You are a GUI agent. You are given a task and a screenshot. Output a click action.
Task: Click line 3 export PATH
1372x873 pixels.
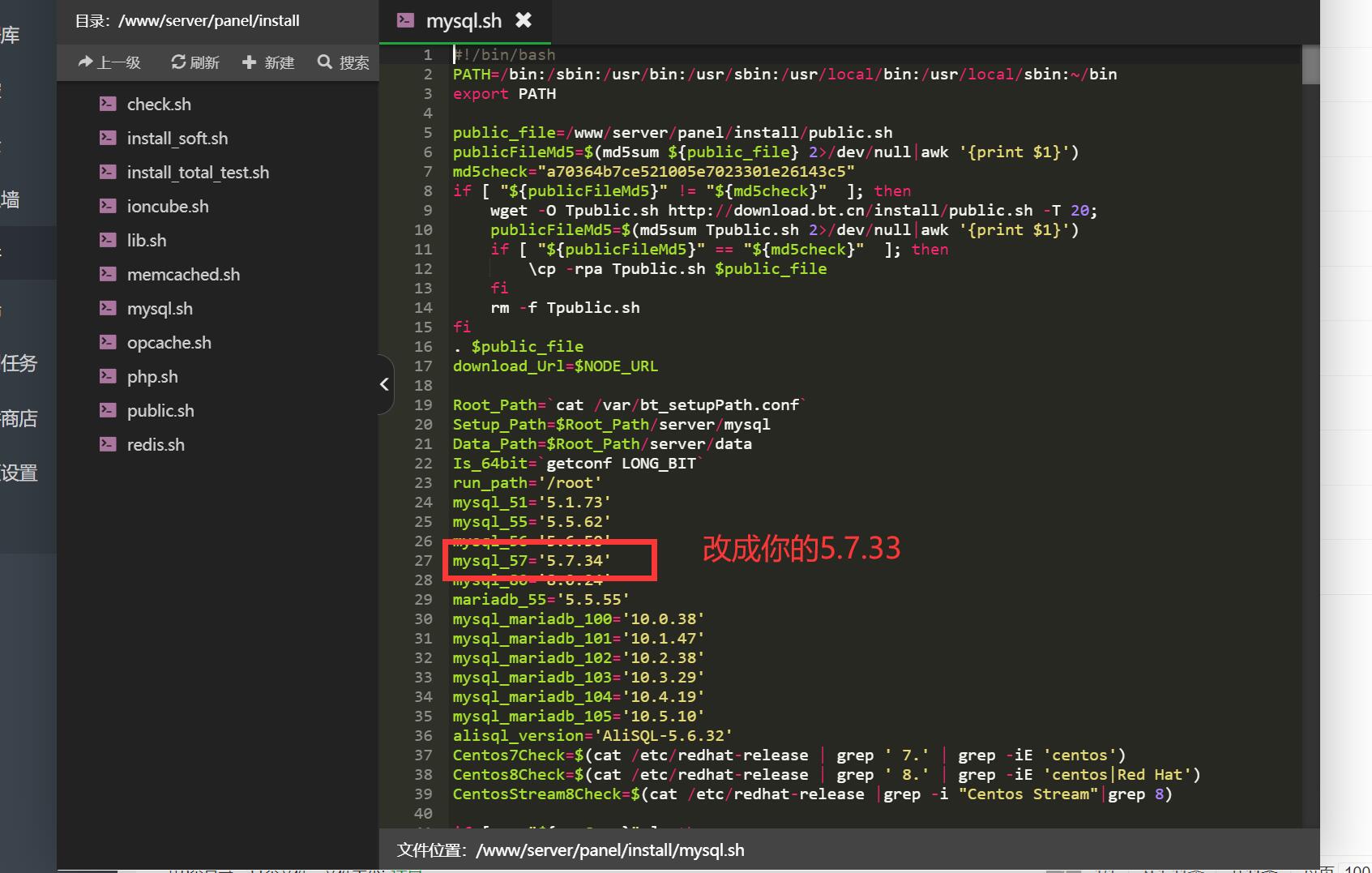(x=504, y=94)
